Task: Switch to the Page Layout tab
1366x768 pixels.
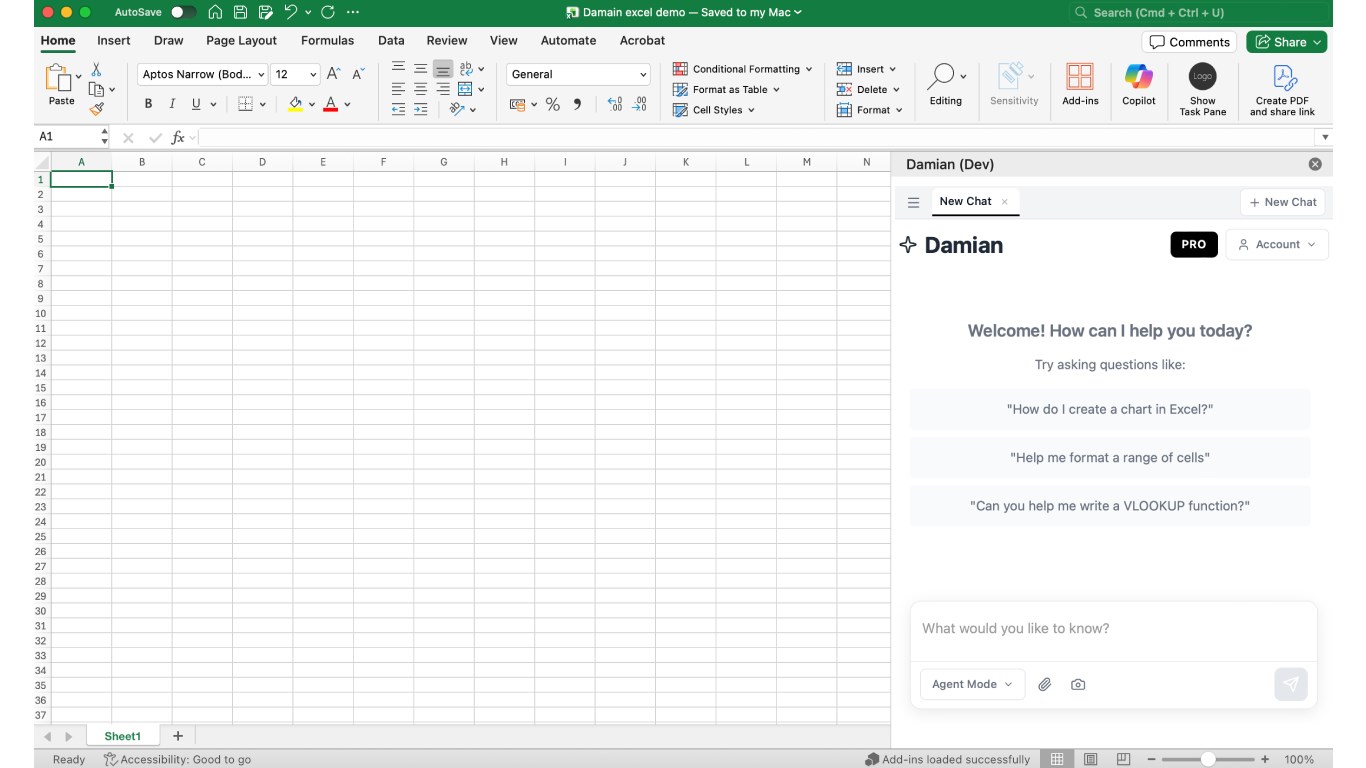Action: click(241, 41)
